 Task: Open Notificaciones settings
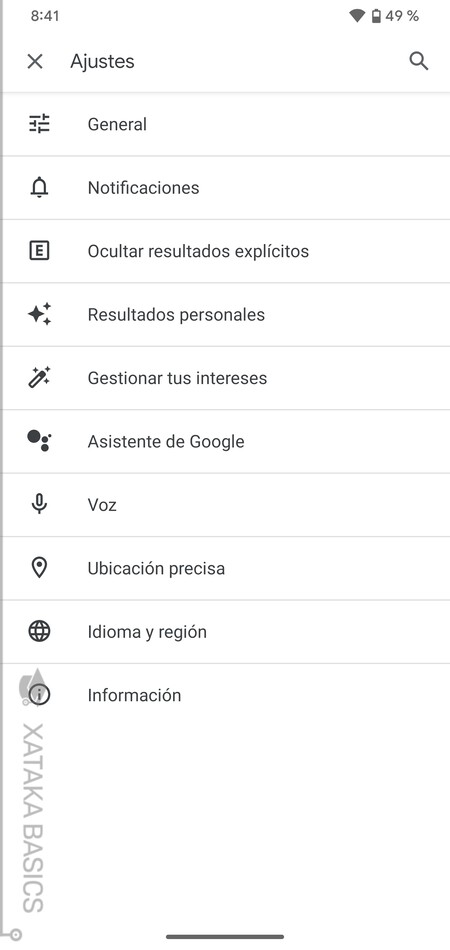(x=225, y=188)
